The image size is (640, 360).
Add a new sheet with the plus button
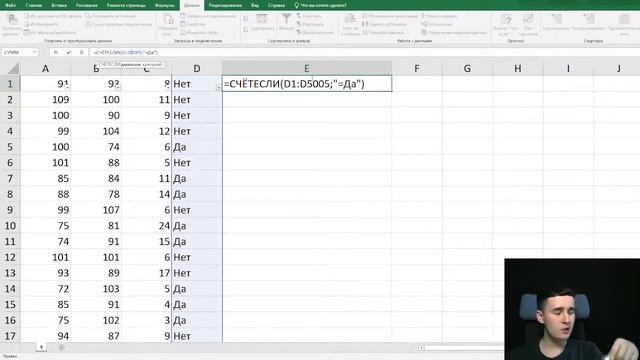click(61, 348)
